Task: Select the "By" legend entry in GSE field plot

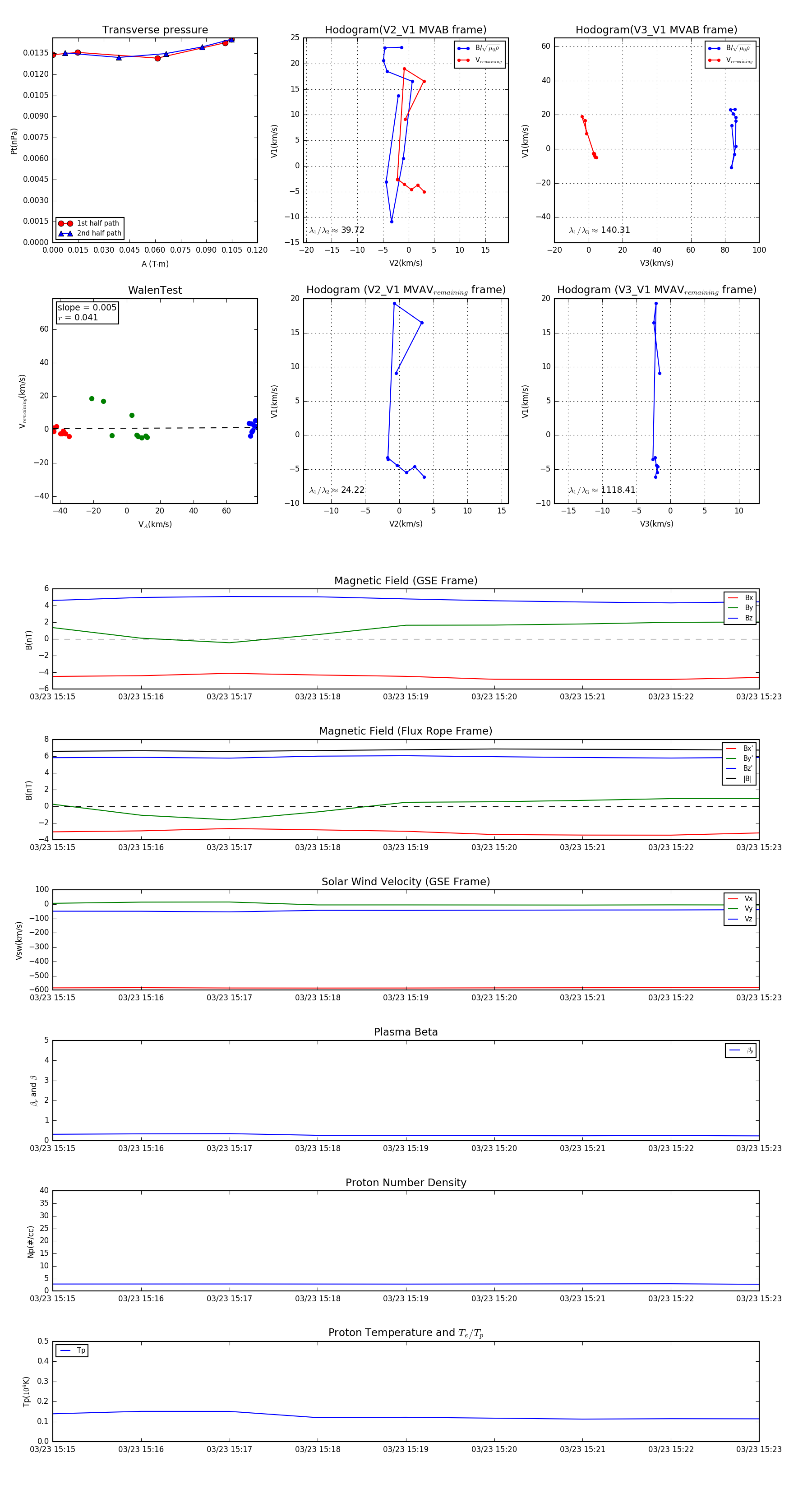Action: [740, 608]
